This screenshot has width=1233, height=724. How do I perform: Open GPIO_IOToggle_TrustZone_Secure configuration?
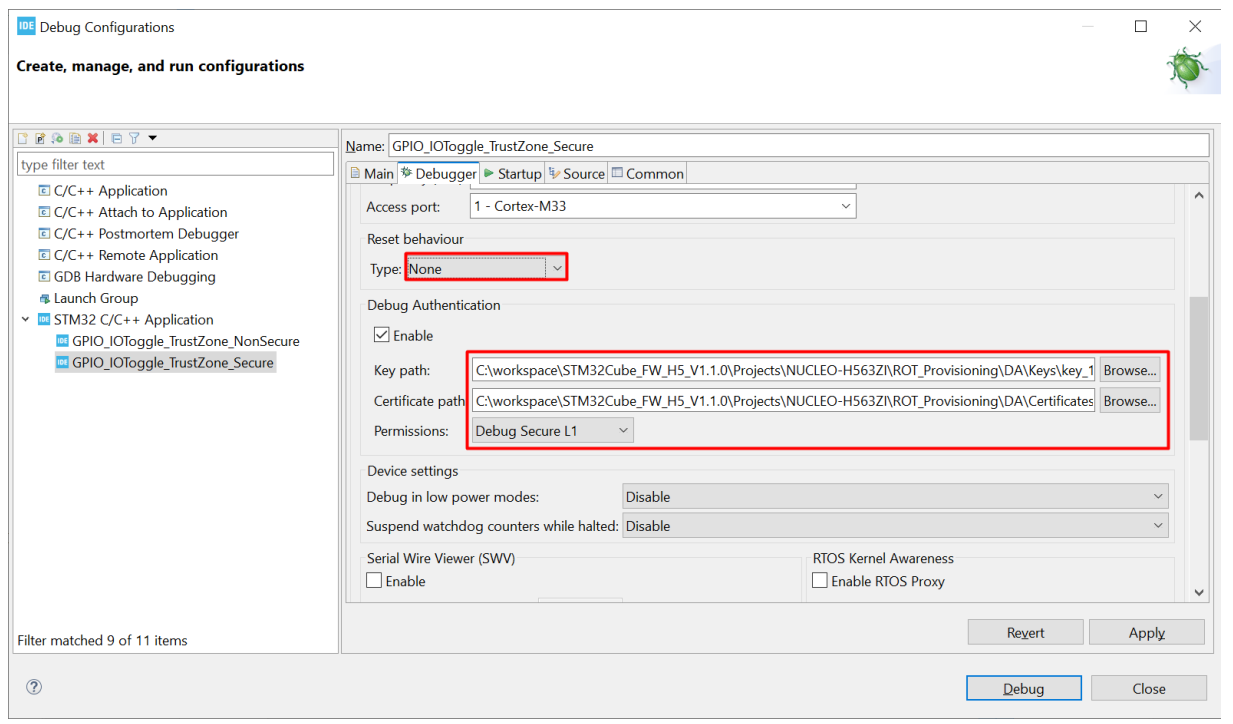pos(164,363)
